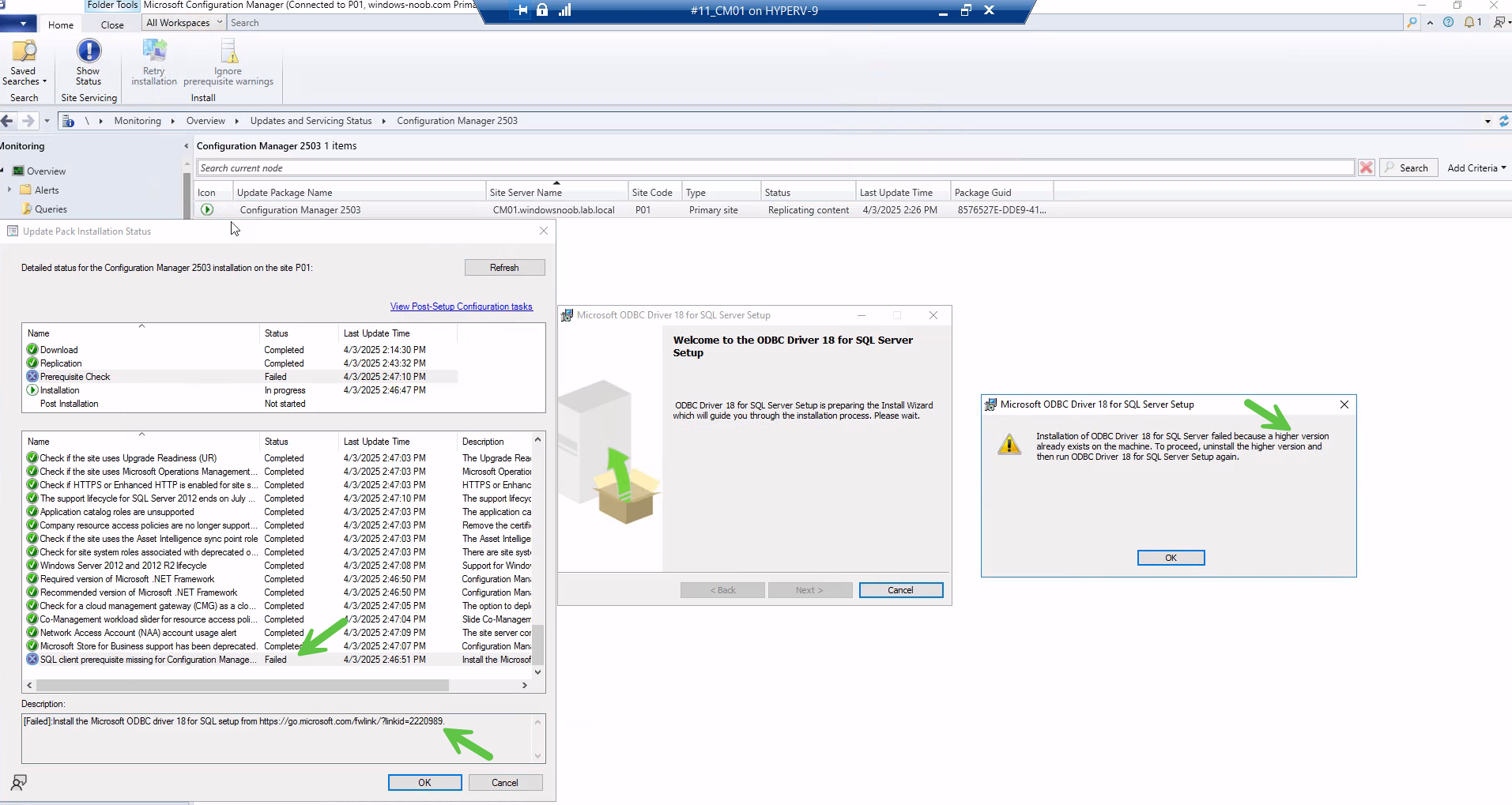The image size is (1512, 805).
Task: Collapse the Overview tree node
Action: (x=2, y=171)
